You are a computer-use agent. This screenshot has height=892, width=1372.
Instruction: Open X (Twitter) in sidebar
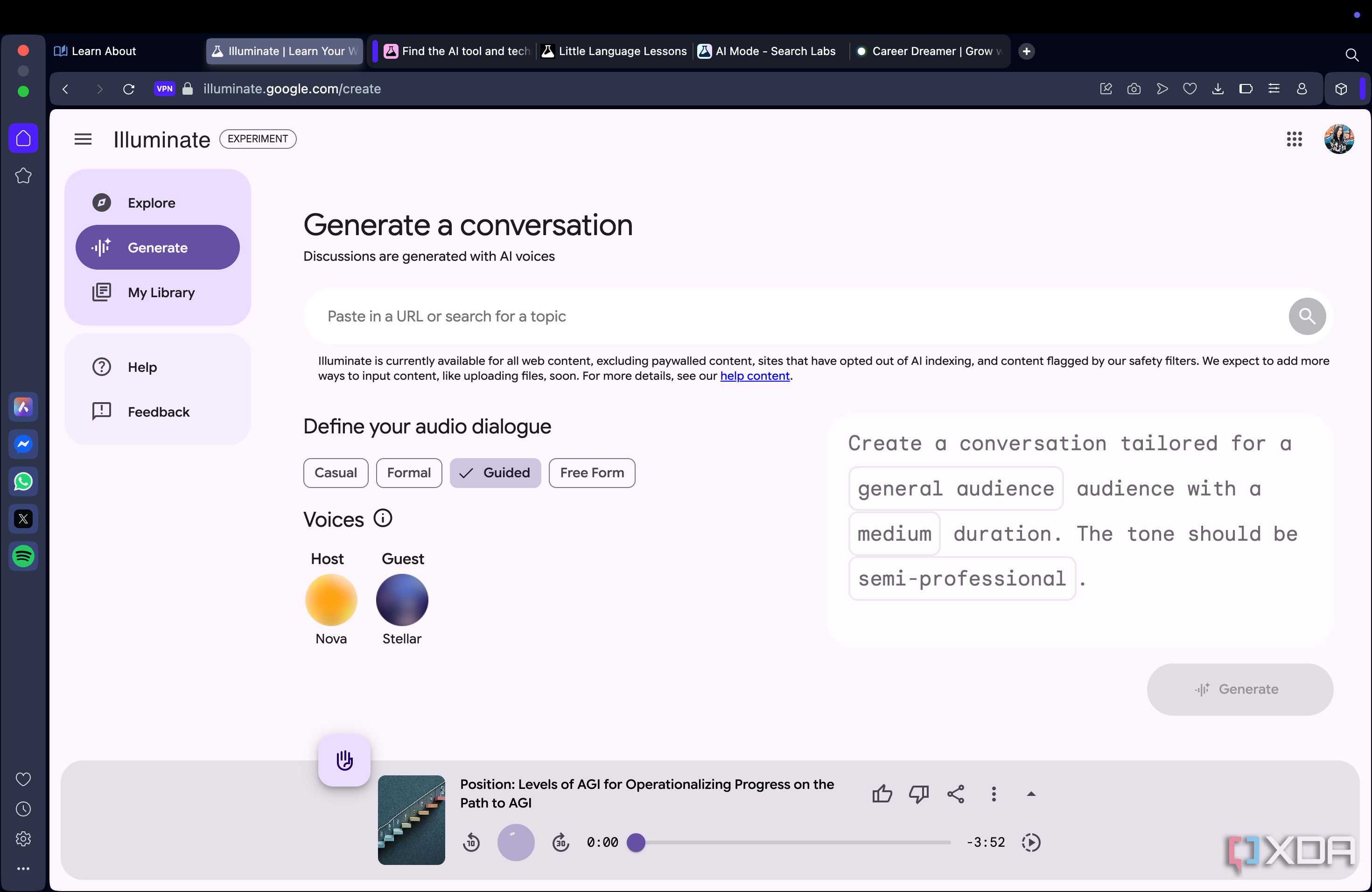click(24, 519)
